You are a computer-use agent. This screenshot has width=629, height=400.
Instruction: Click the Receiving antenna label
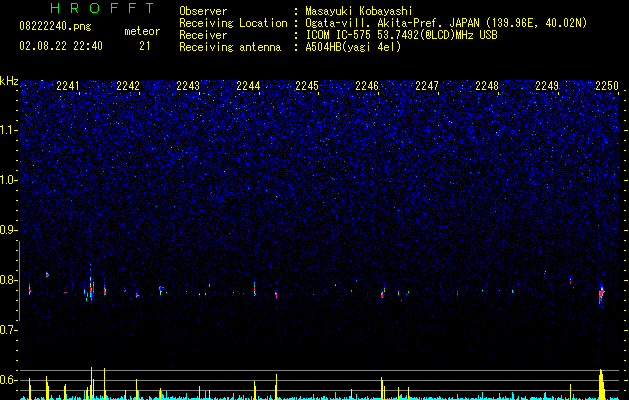[x=230, y=47]
